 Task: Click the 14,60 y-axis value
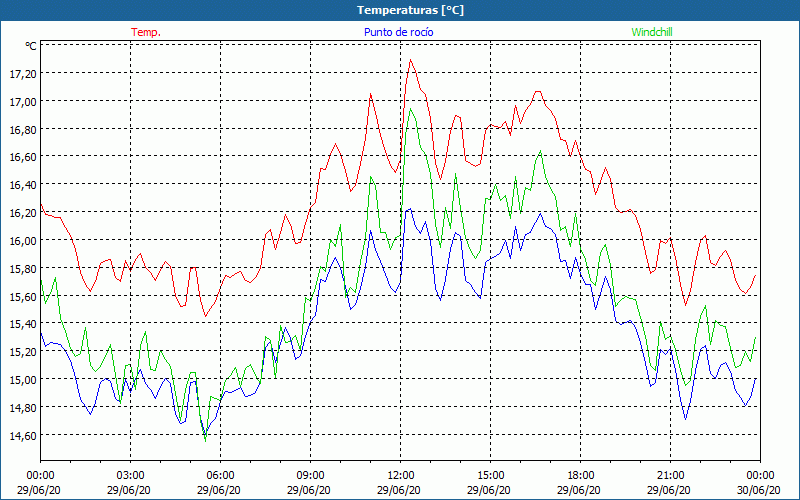(23, 435)
